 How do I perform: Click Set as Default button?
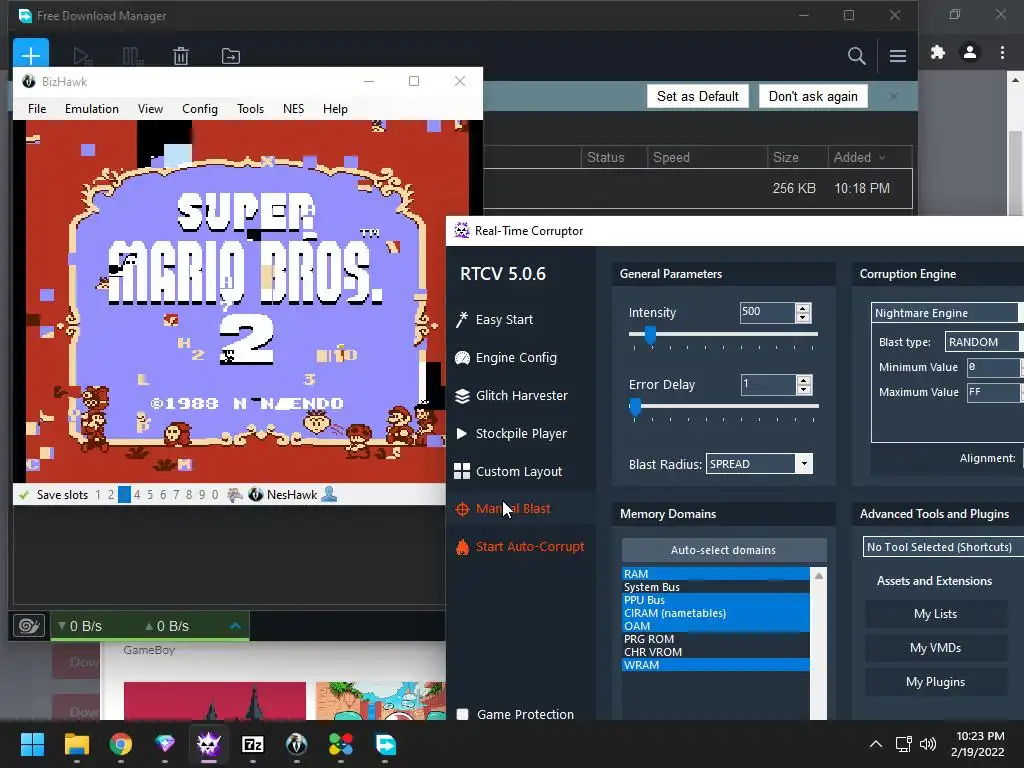(697, 96)
